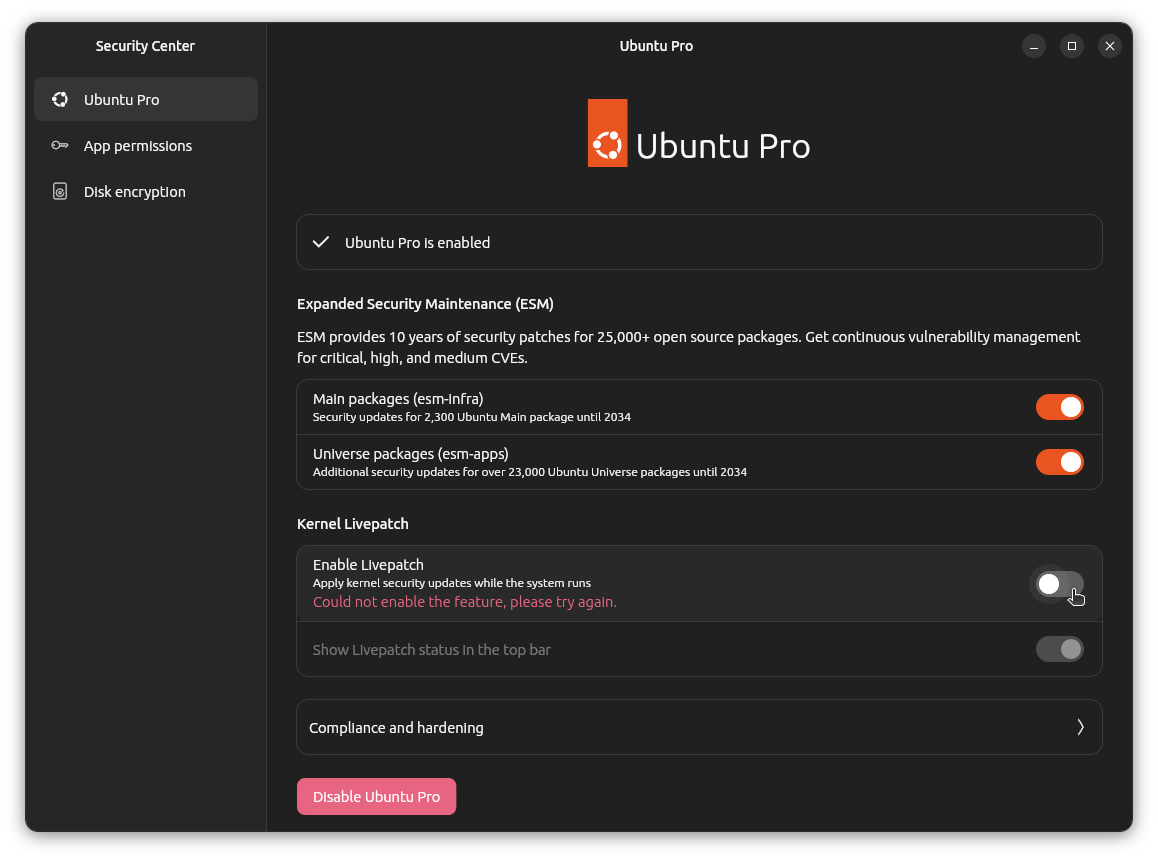Viewport: 1158px width, 860px height.
Task: Click 'Could not enable the feature' error text
Action: tap(465, 601)
